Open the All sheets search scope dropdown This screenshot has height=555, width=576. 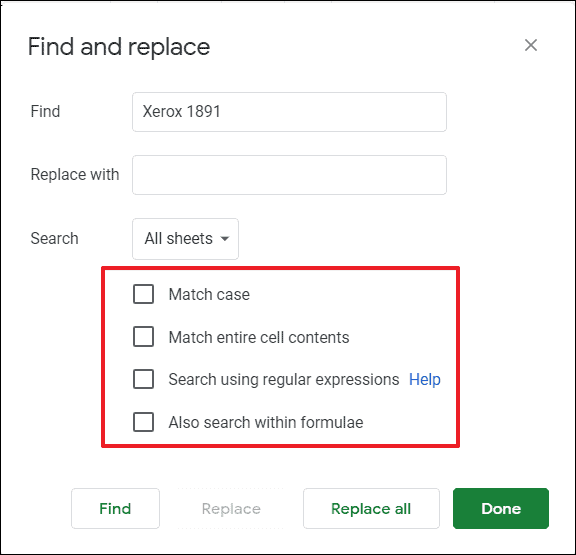(x=185, y=239)
